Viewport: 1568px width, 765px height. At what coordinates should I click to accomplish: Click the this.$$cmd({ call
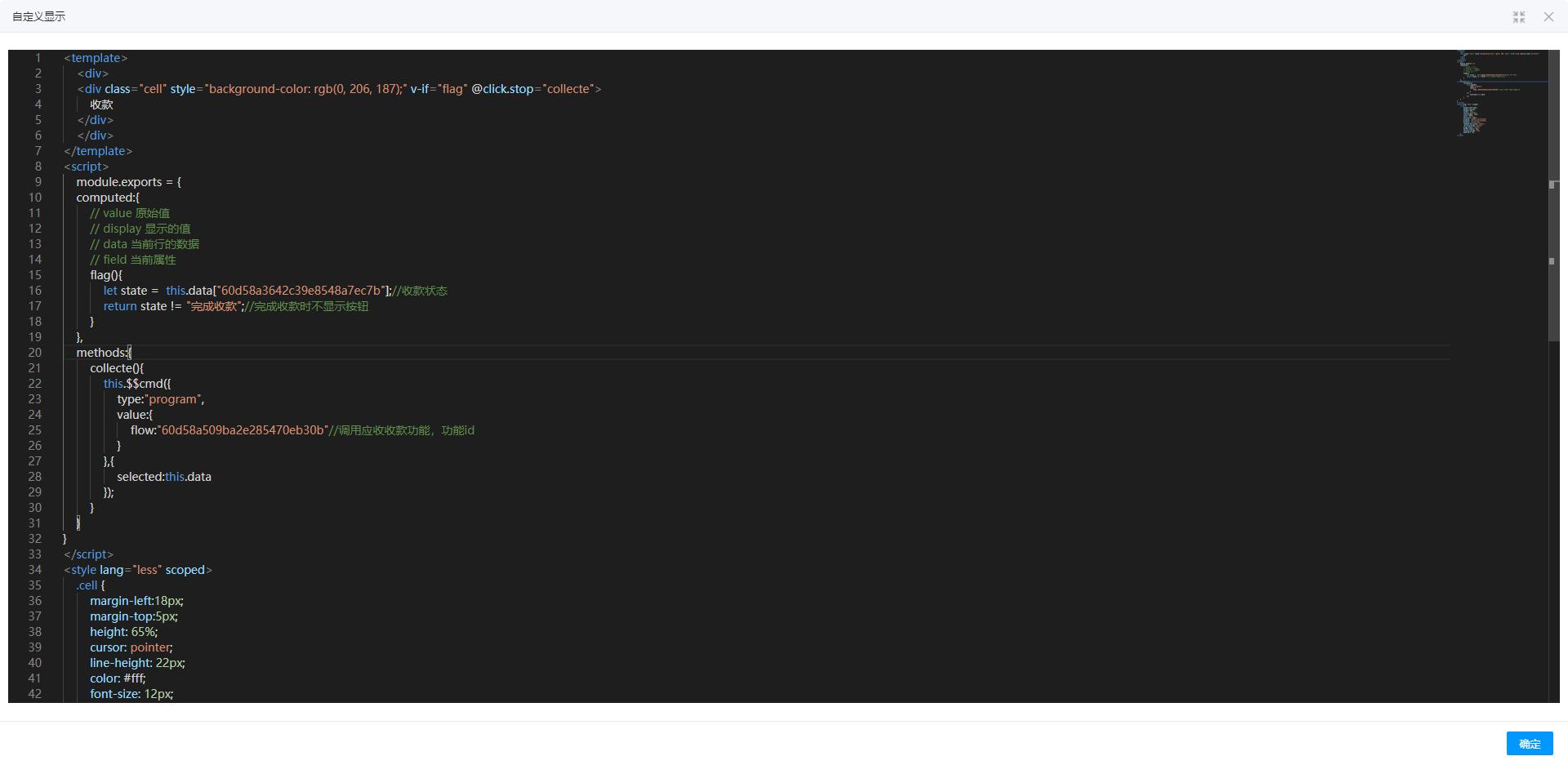(137, 384)
